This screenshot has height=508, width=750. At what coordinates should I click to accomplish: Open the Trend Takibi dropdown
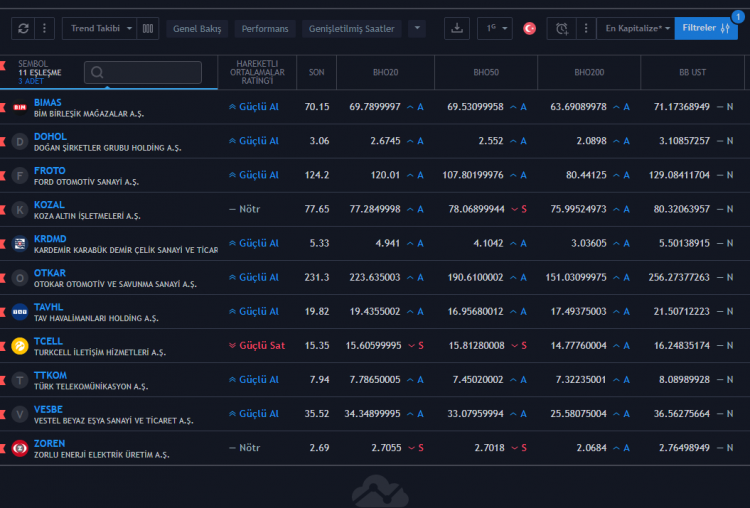click(99, 29)
